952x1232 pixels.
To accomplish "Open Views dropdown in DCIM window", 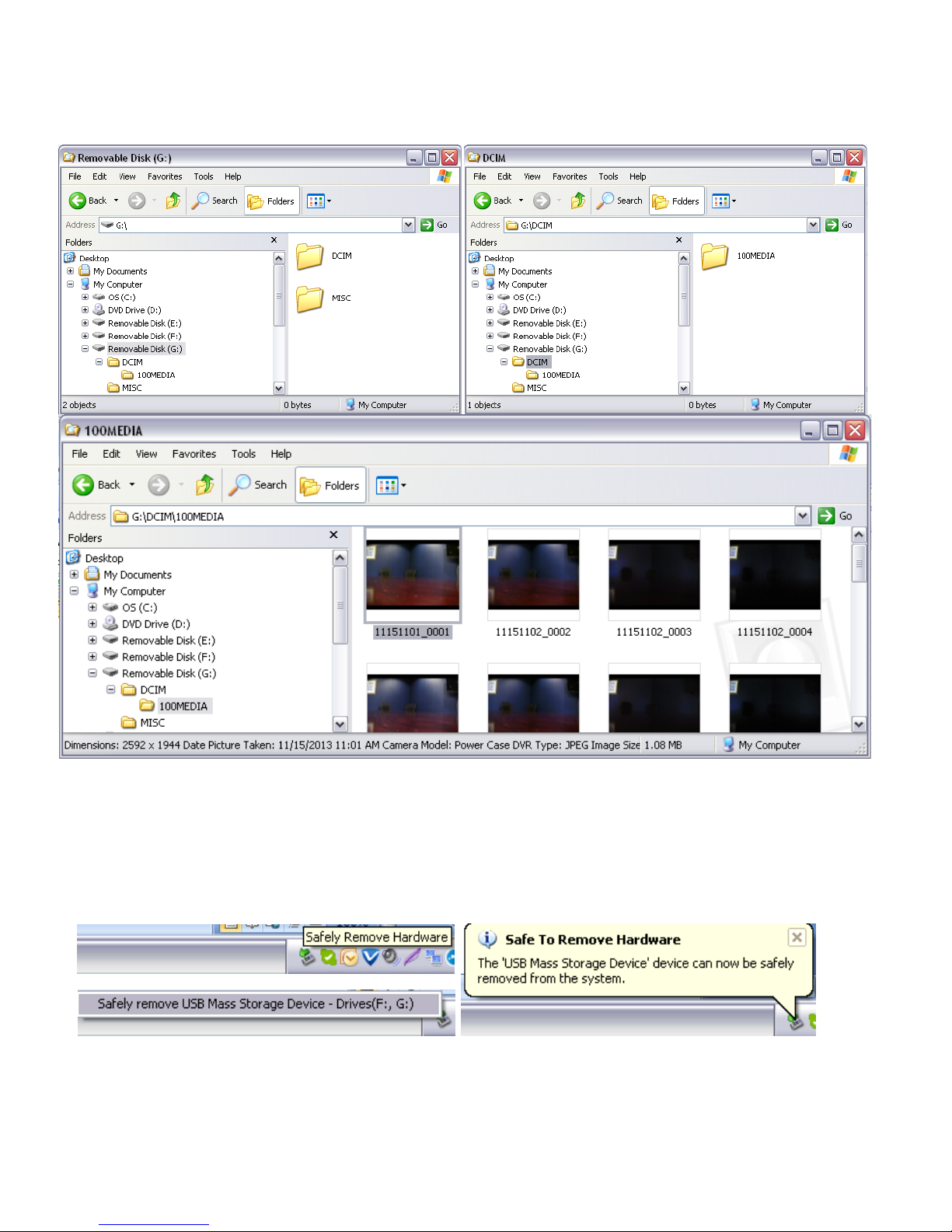I will tap(724, 201).
